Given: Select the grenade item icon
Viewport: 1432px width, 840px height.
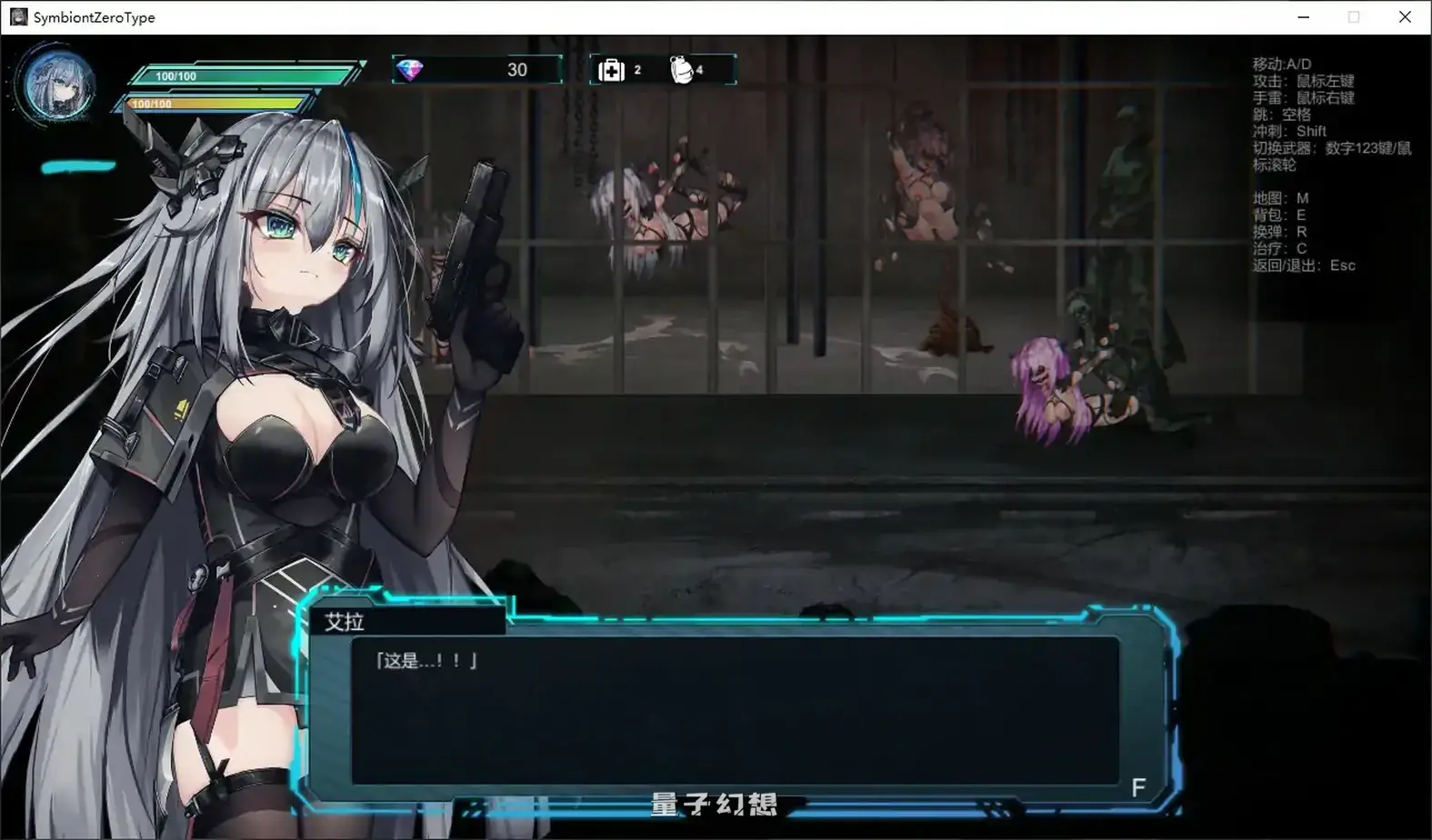Looking at the screenshot, I should (681, 69).
